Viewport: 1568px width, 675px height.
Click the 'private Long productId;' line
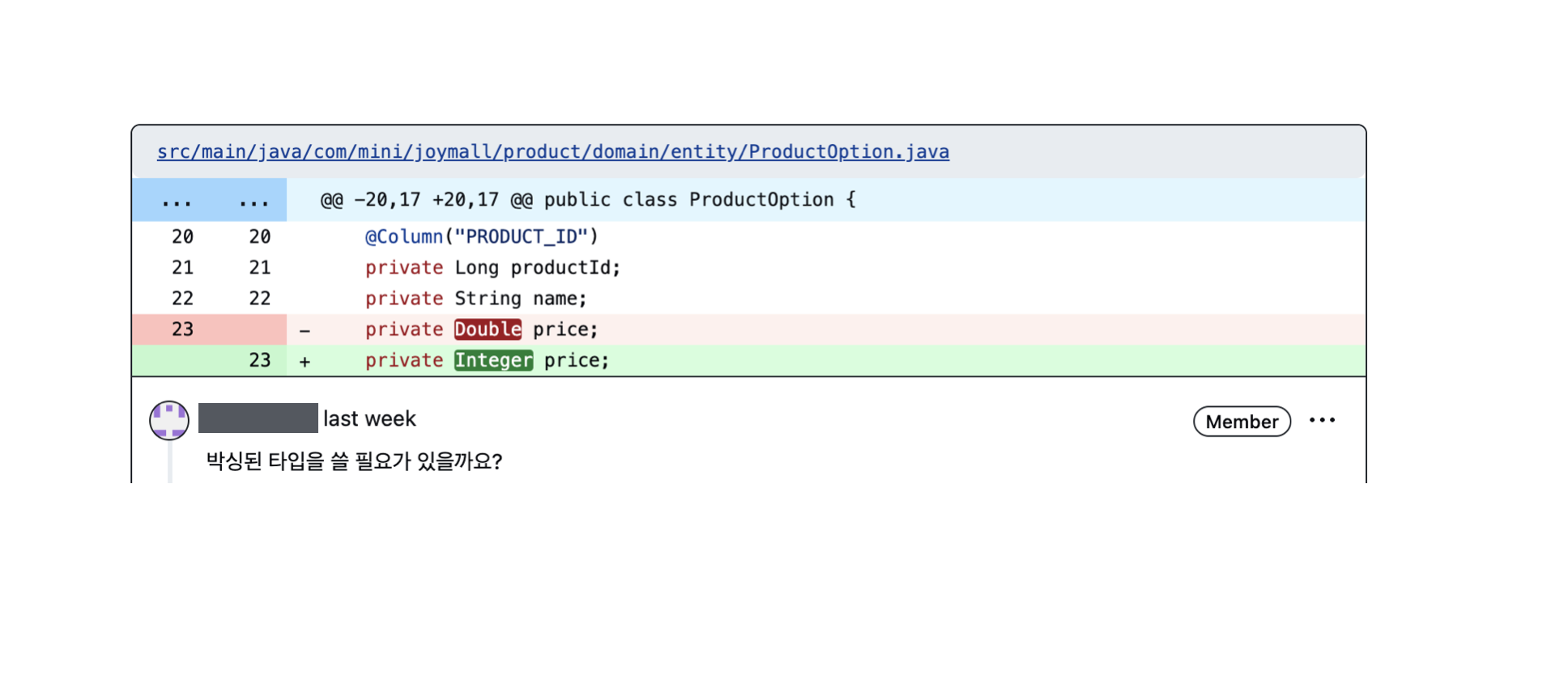point(492,268)
